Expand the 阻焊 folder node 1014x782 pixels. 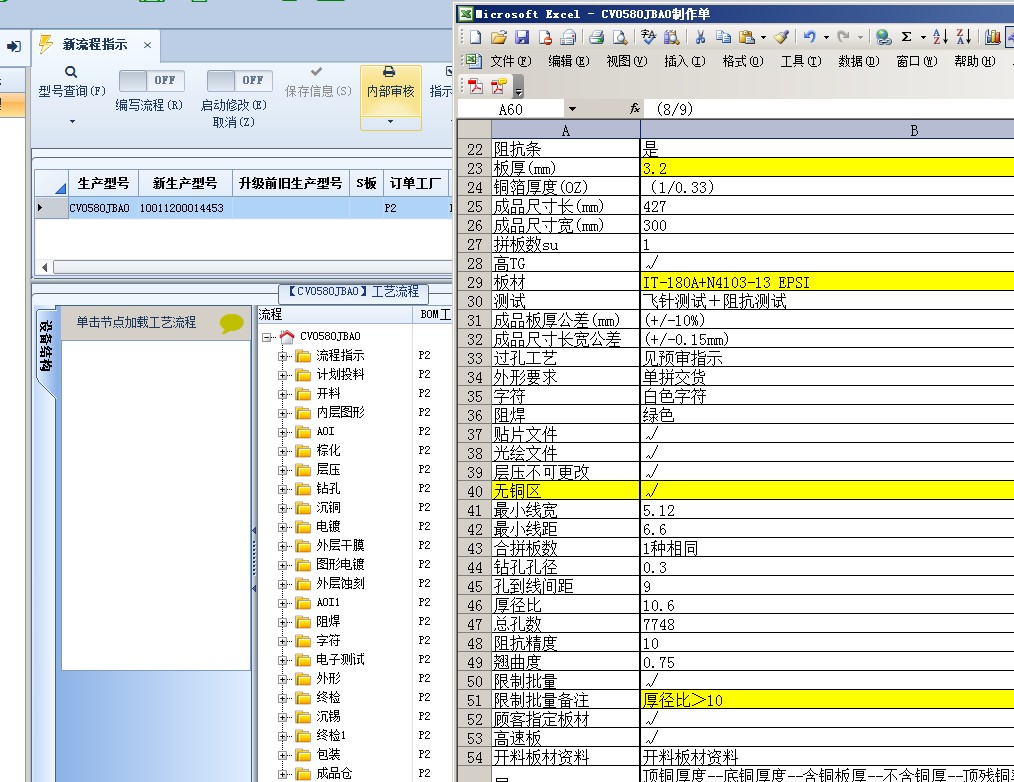coord(282,622)
